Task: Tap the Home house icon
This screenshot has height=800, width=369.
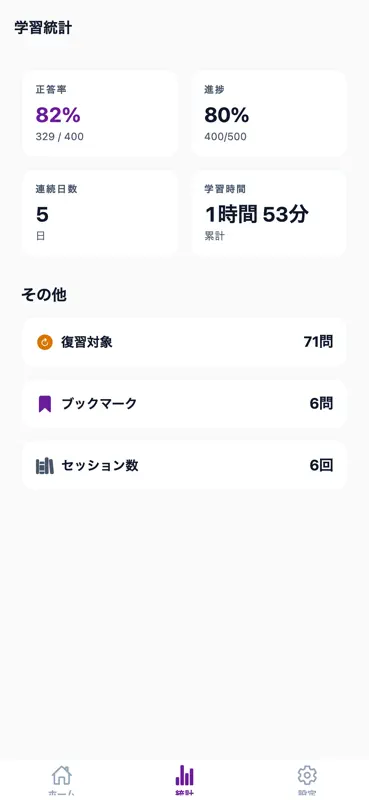Action: (62, 776)
